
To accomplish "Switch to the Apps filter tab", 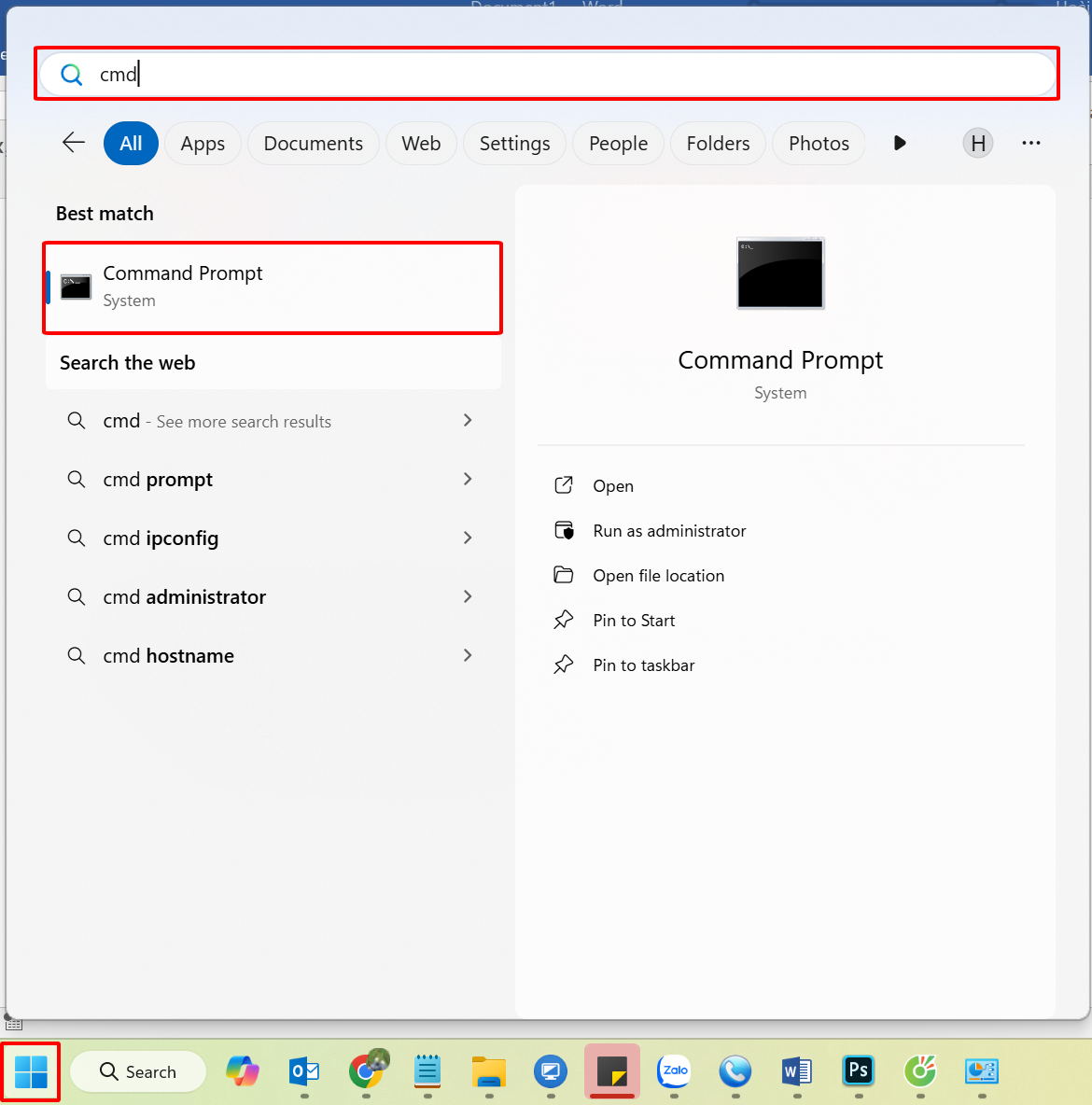I will pyautogui.click(x=203, y=144).
